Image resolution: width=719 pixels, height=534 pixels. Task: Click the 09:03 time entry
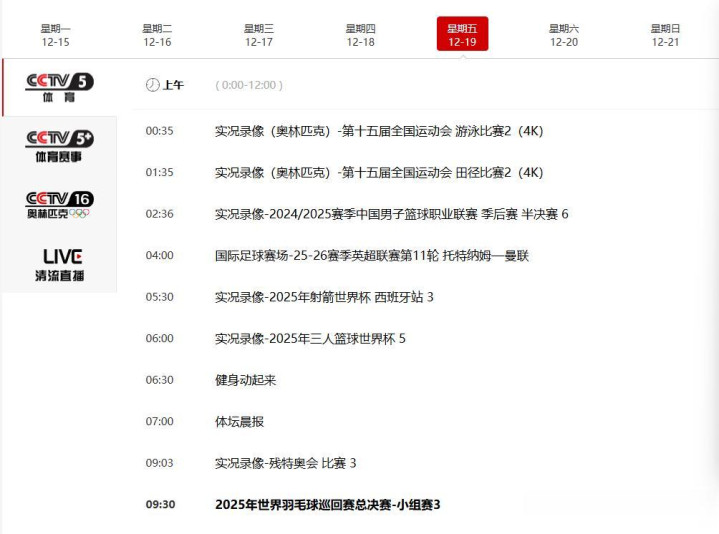[x=160, y=463]
